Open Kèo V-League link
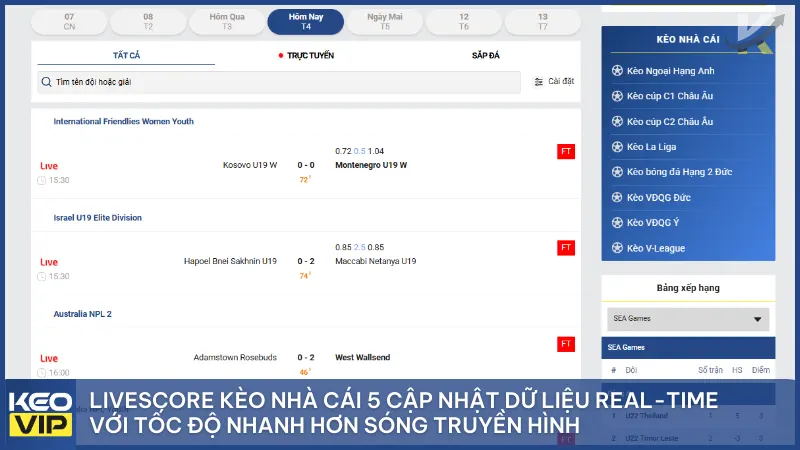Viewport: 800px width, 450px height. [656, 248]
